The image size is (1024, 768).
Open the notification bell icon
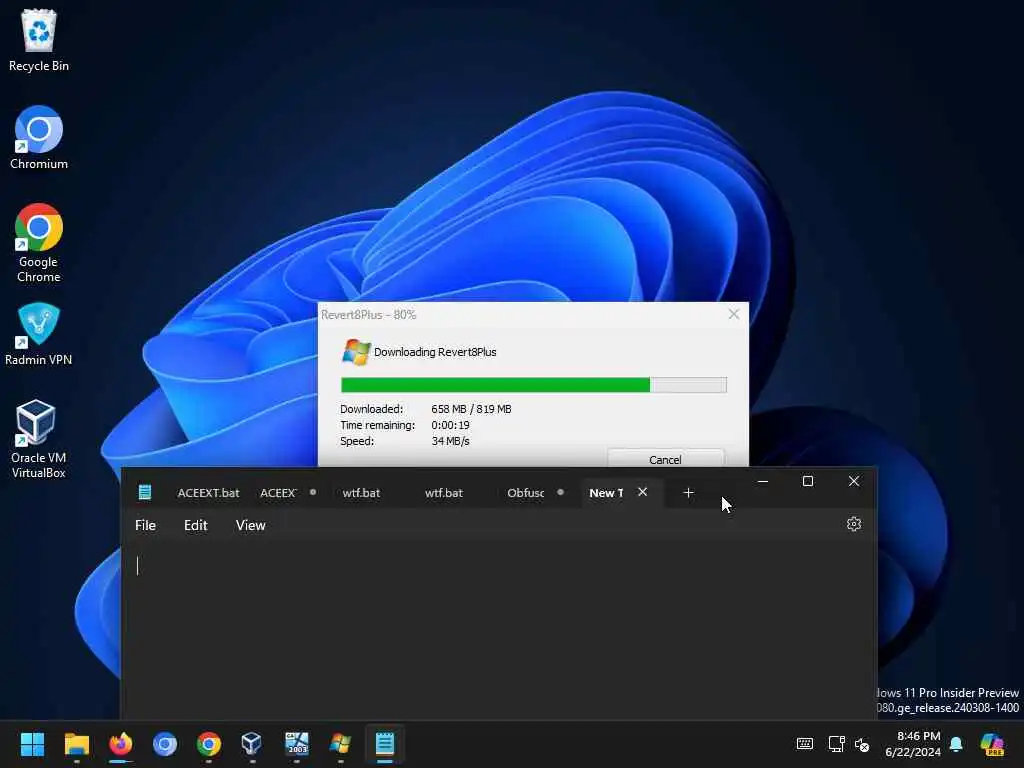[956, 744]
